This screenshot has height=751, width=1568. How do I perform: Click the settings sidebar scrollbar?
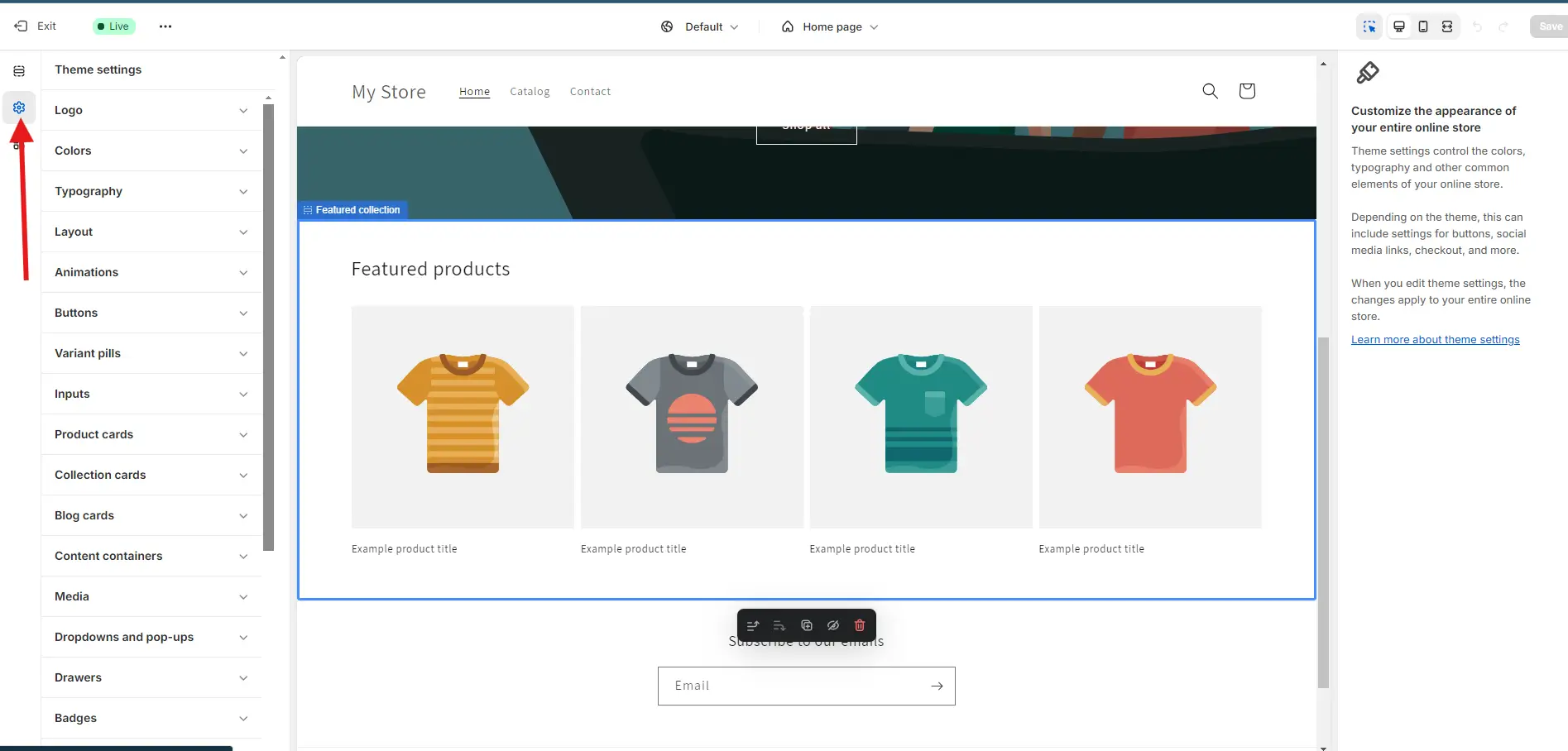(268, 327)
